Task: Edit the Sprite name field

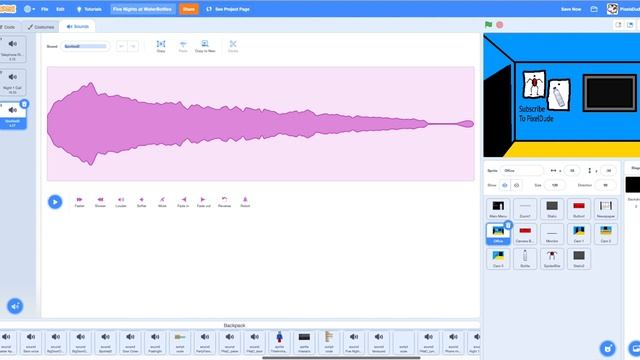Action: pyautogui.click(x=522, y=171)
